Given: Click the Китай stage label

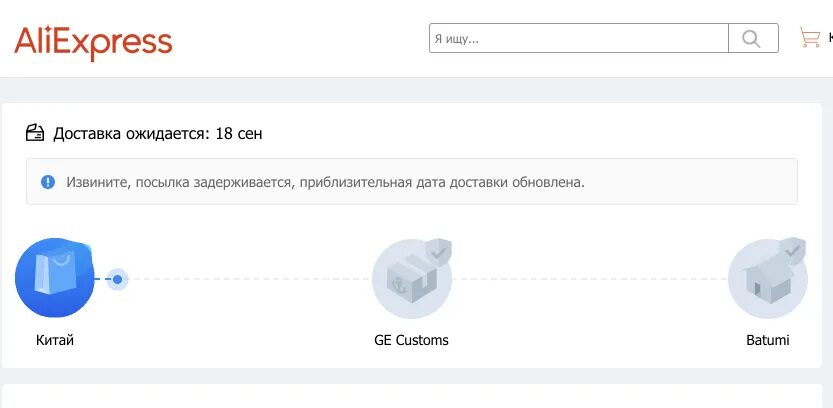Looking at the screenshot, I should (55, 340).
